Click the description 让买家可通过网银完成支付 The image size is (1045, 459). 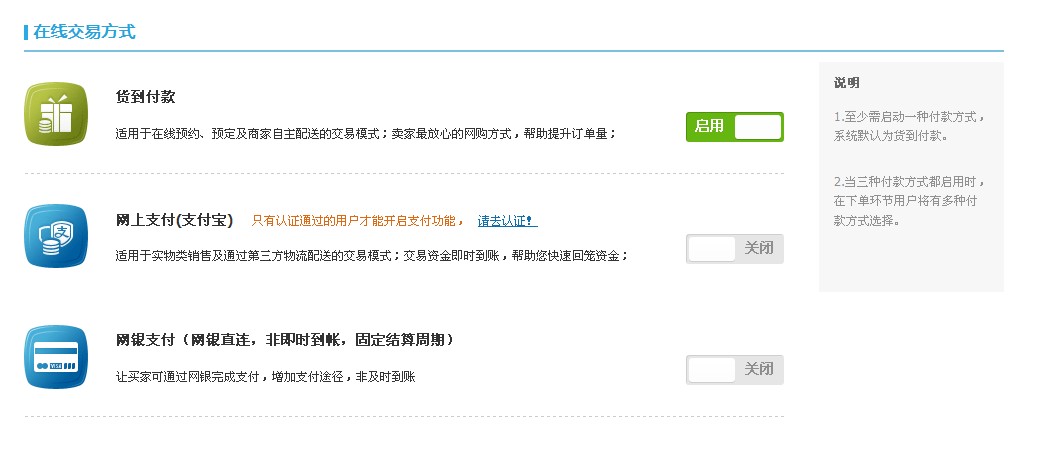[x=265, y=377]
